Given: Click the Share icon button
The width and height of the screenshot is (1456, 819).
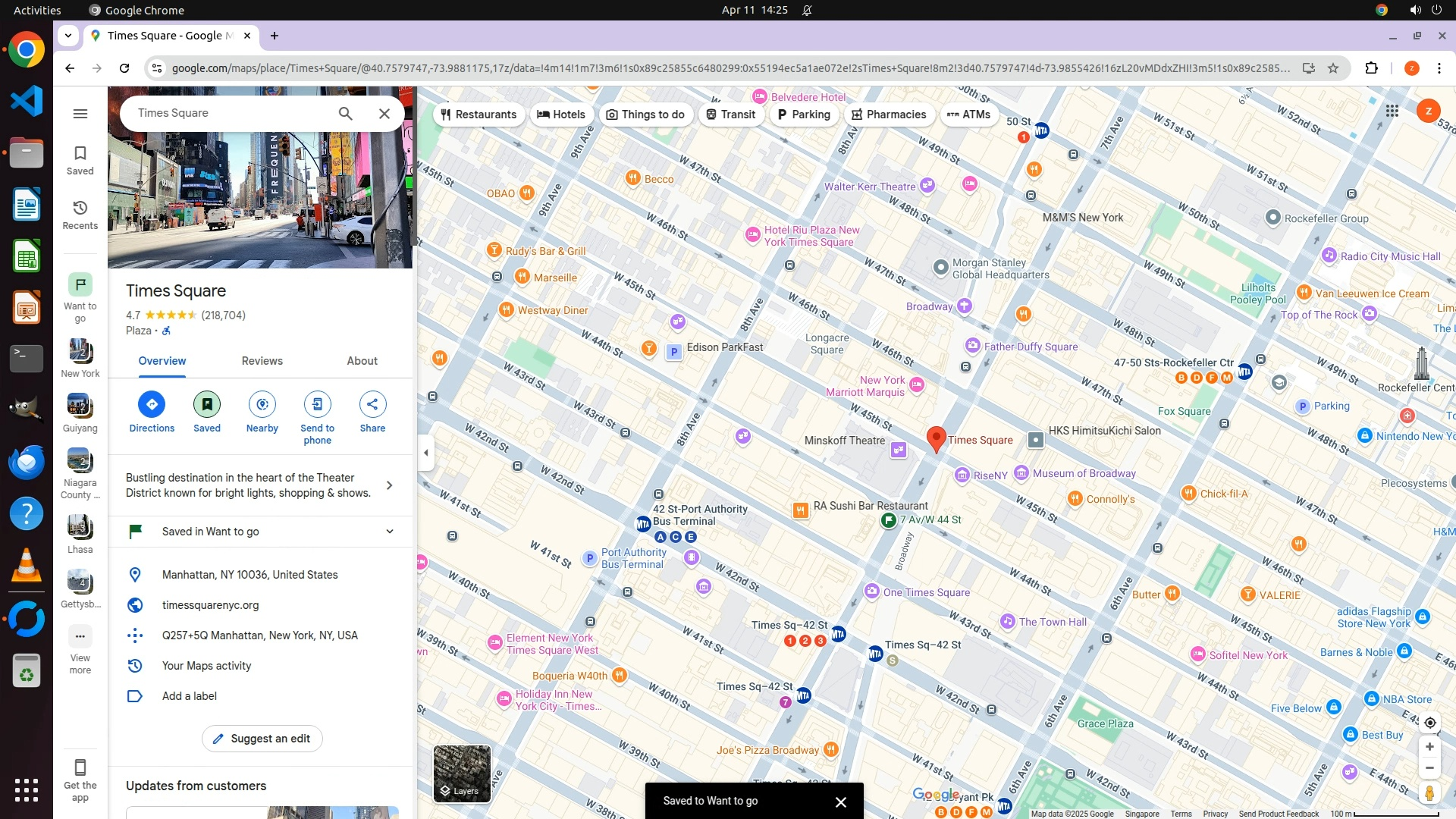Looking at the screenshot, I should coord(372,404).
